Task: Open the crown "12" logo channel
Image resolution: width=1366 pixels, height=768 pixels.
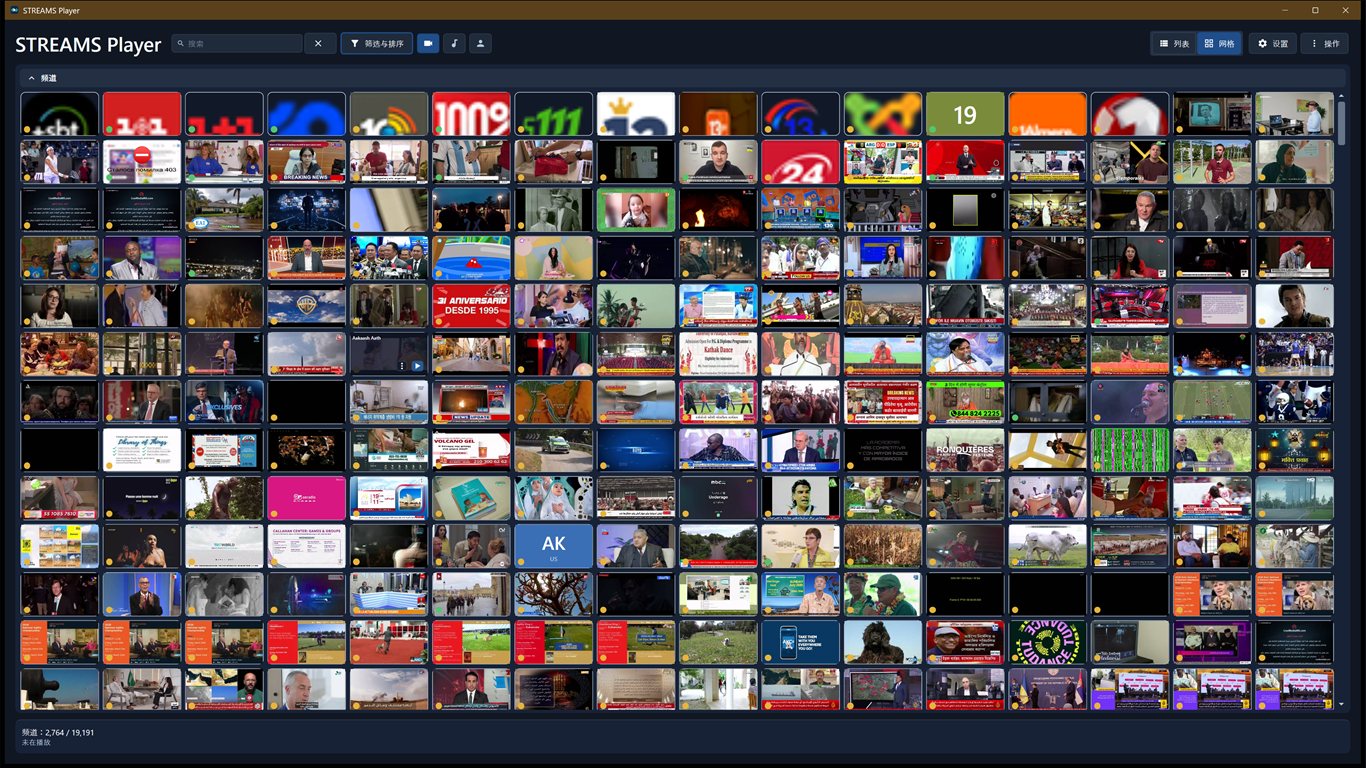Action: pyautogui.click(x=636, y=114)
